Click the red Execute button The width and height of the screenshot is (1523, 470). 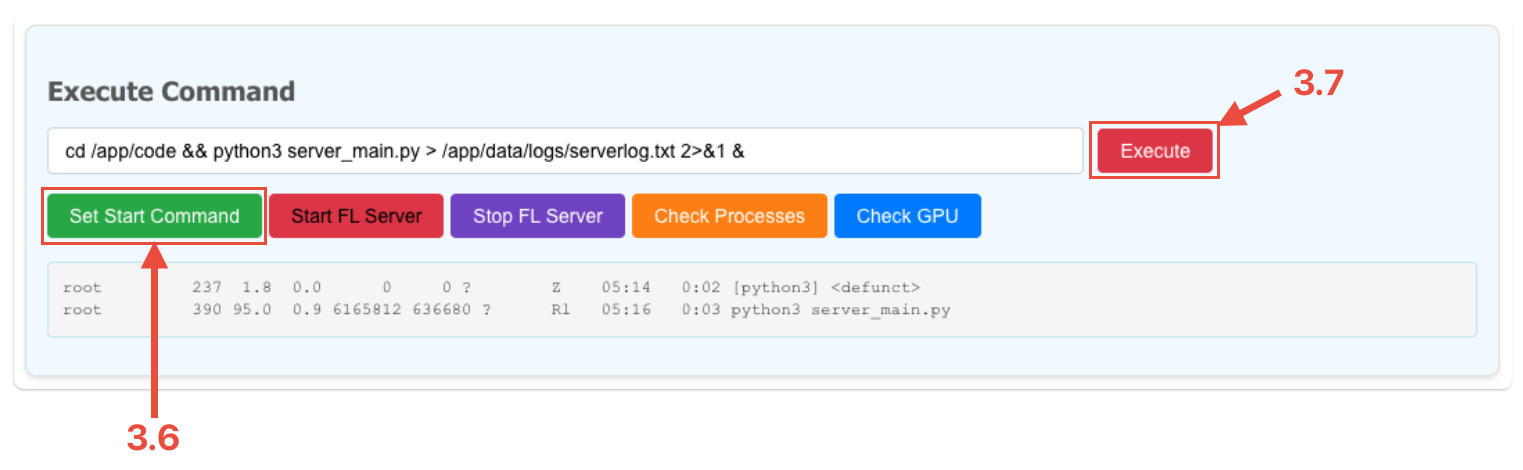(1155, 152)
